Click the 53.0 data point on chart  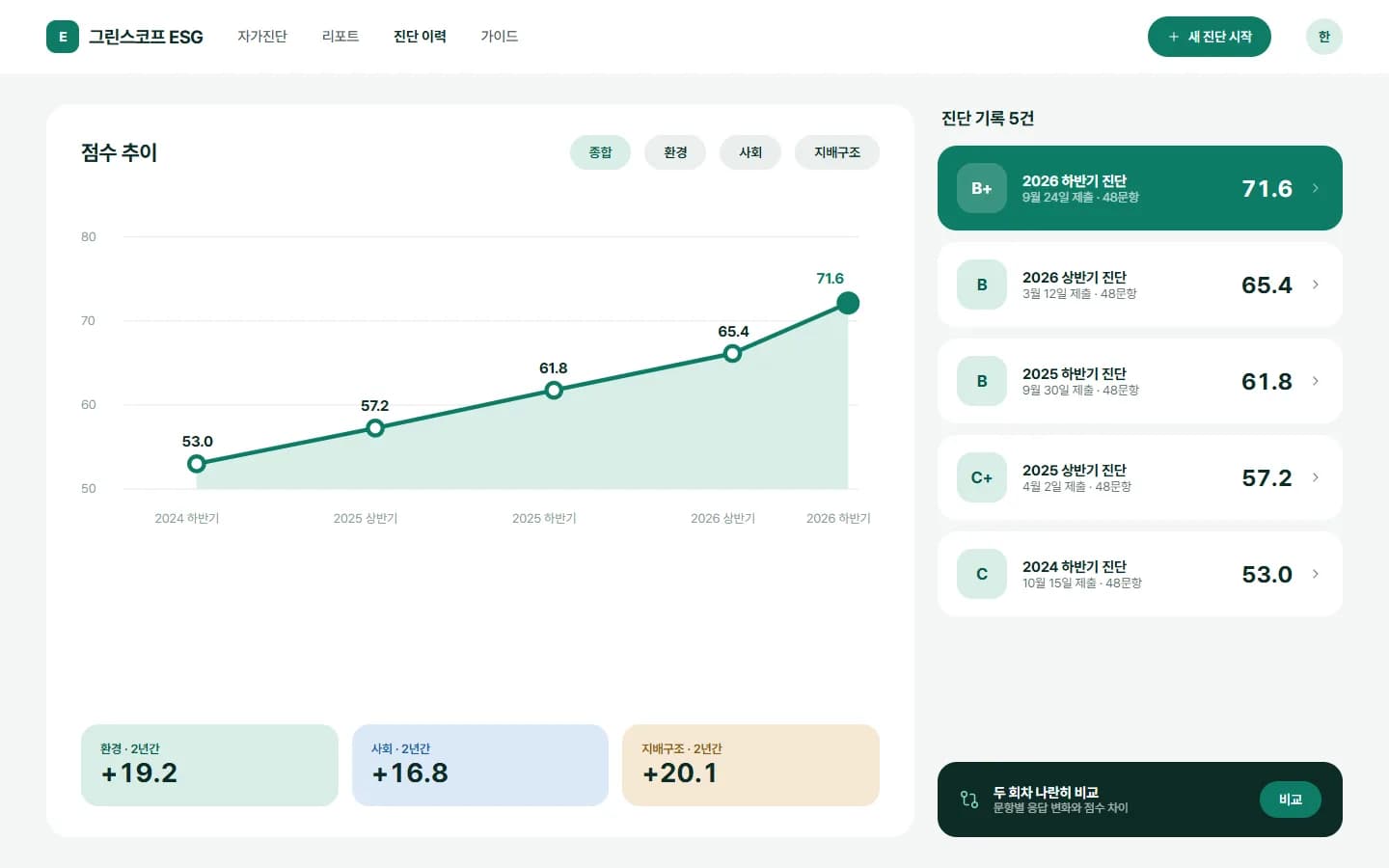[197, 464]
